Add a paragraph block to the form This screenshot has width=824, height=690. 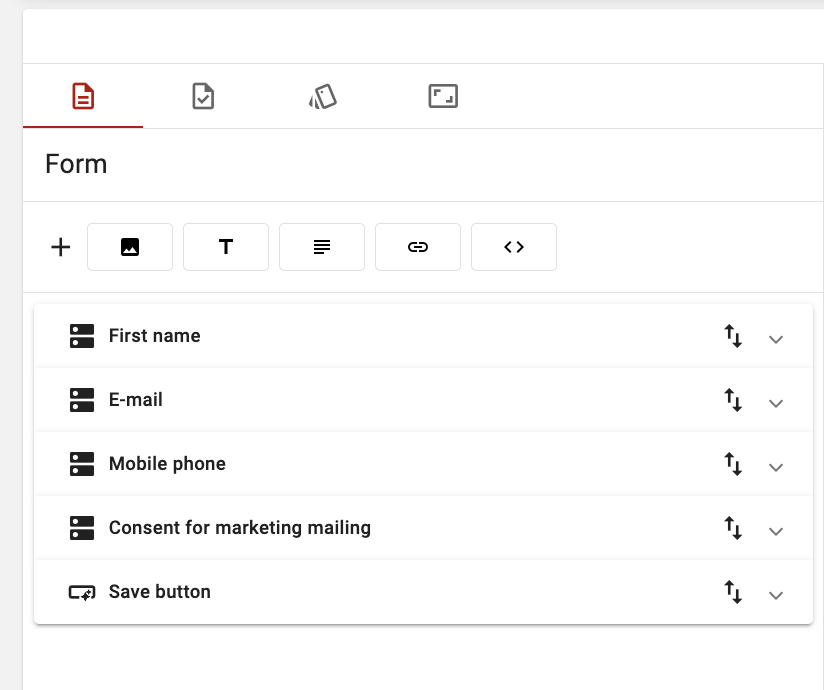(x=322, y=246)
